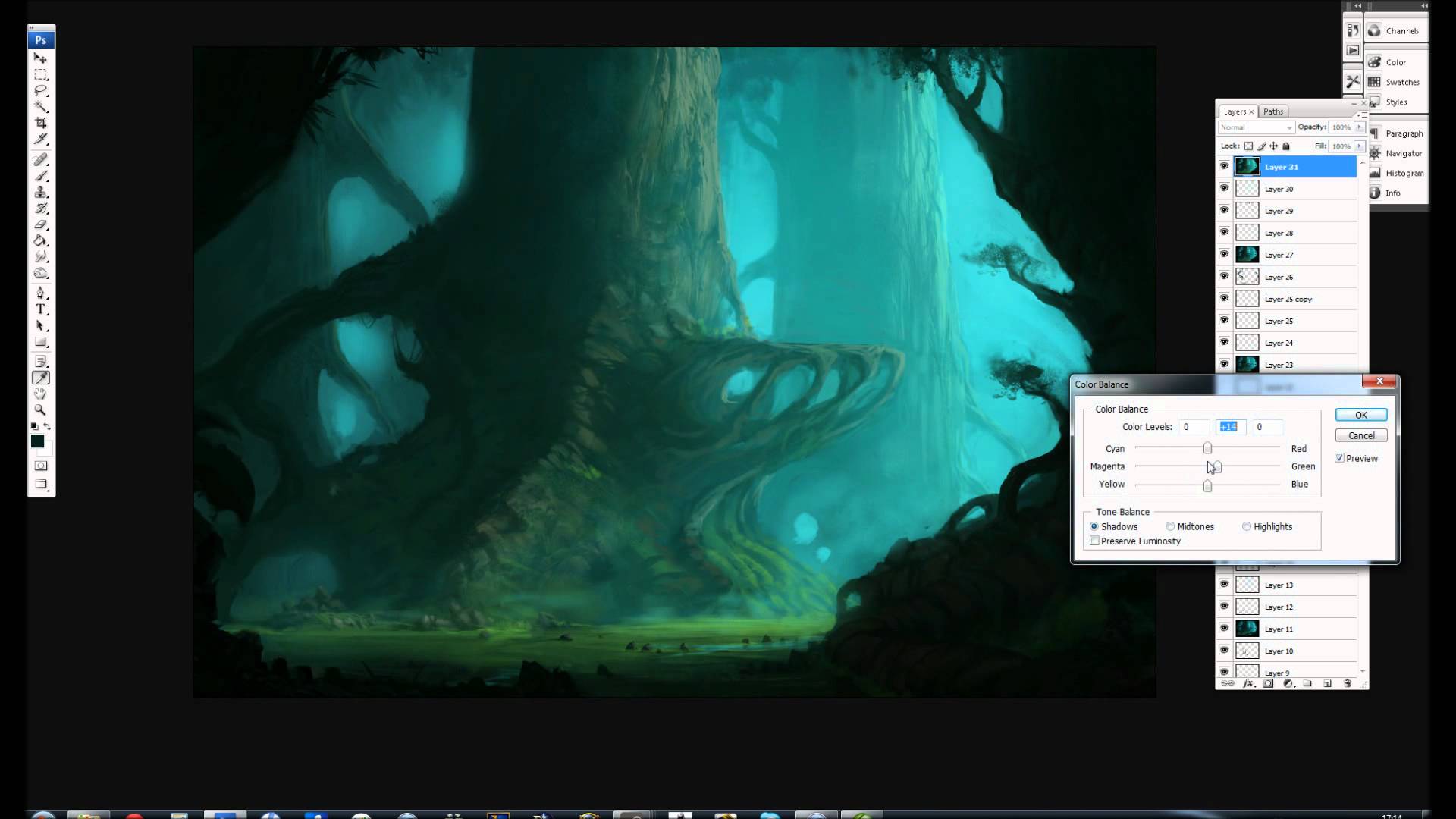This screenshot has height=819, width=1456.
Task: Enable Preserve Luminosity checkbox
Action: pyautogui.click(x=1094, y=541)
